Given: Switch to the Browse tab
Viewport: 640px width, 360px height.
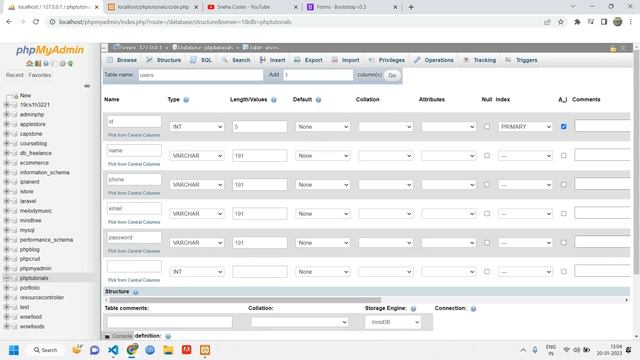Looking at the screenshot, I should [x=122, y=60].
